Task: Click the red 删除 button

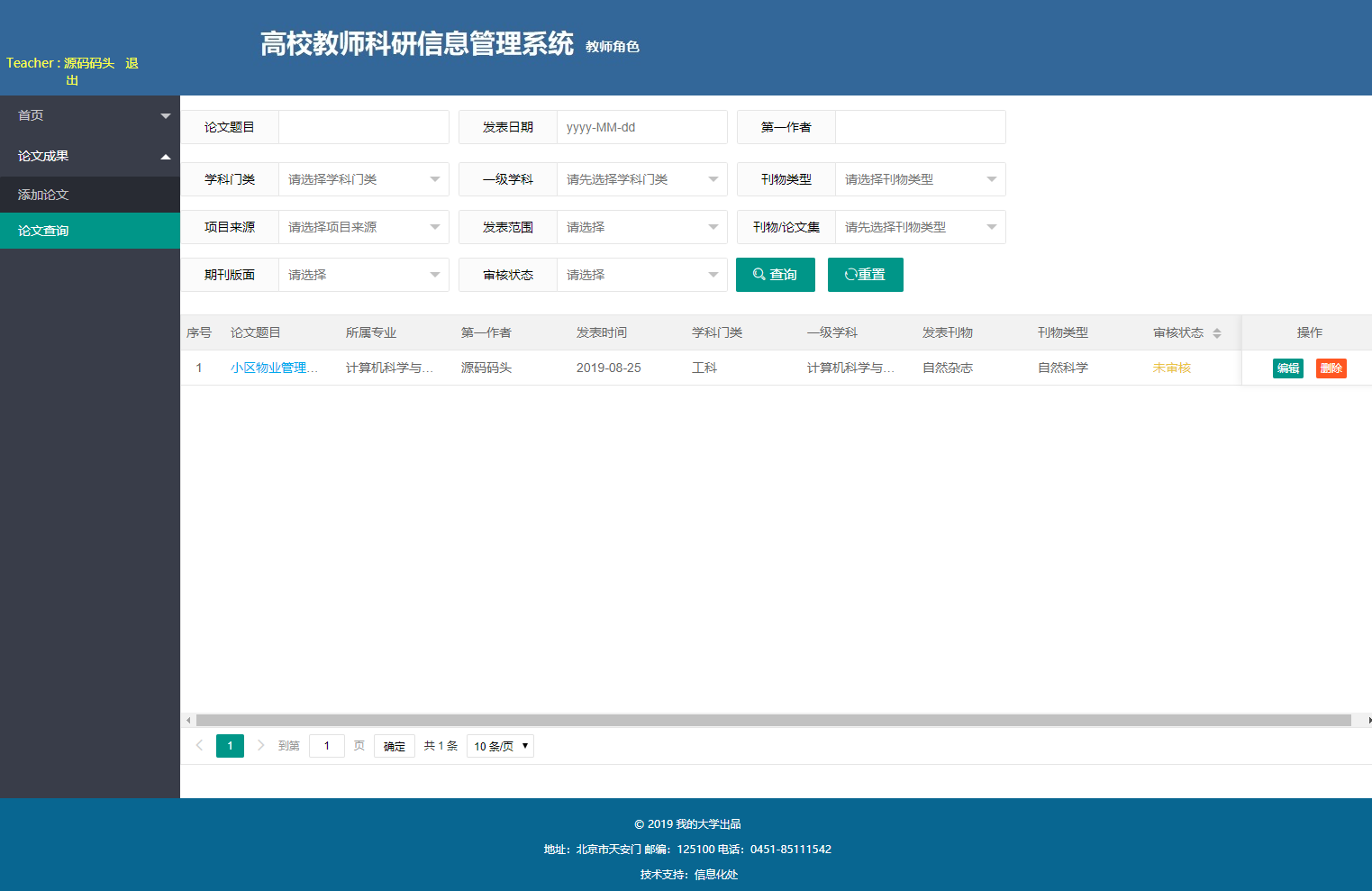Action: pyautogui.click(x=1331, y=368)
